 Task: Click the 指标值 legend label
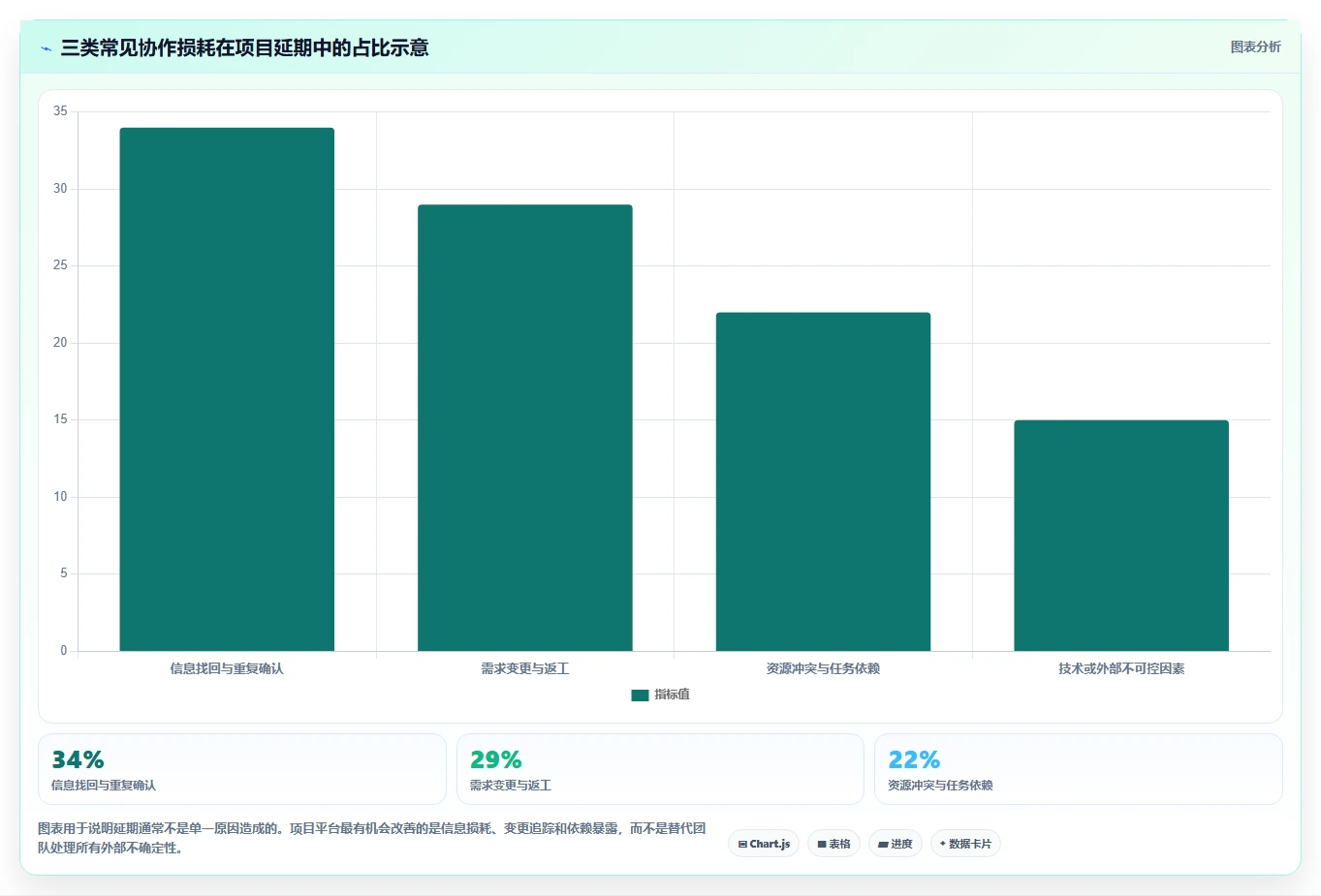click(x=672, y=695)
